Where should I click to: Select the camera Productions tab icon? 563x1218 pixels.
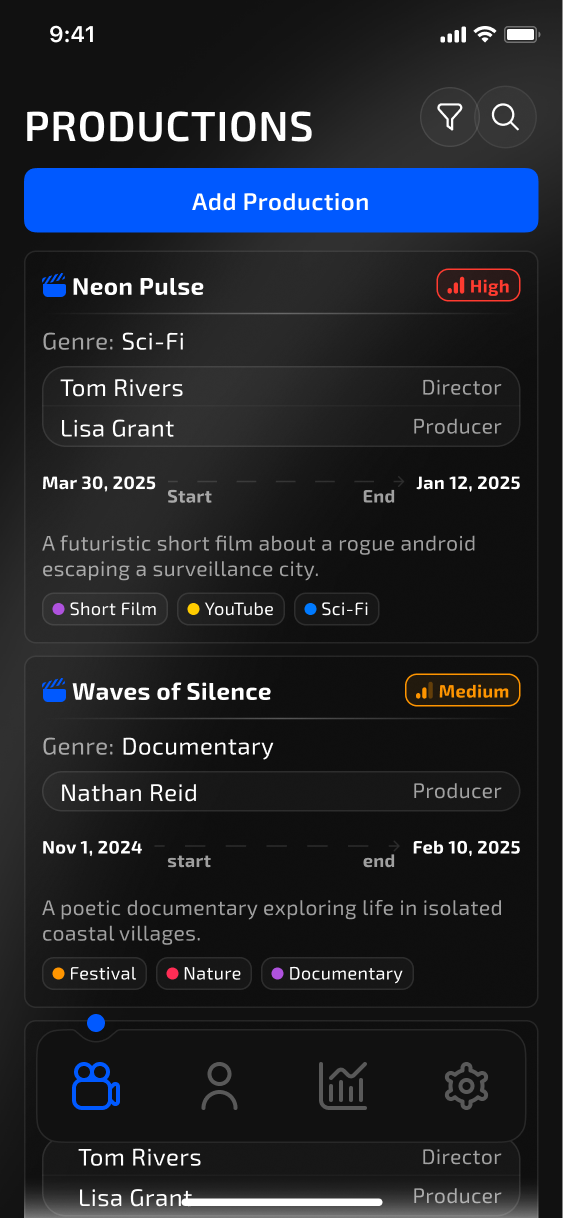pos(96,1085)
